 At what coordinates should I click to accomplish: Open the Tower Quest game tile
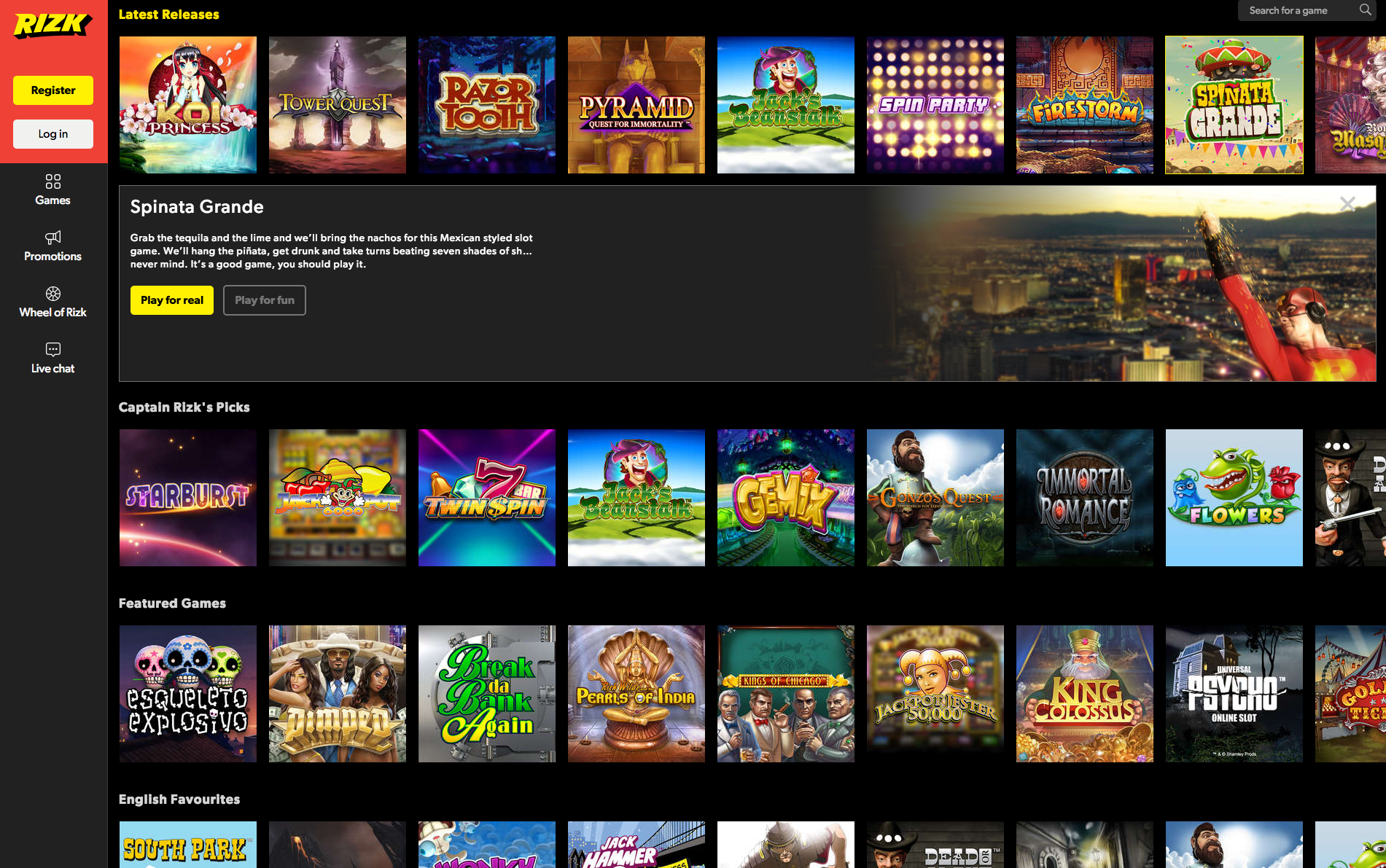[x=338, y=105]
